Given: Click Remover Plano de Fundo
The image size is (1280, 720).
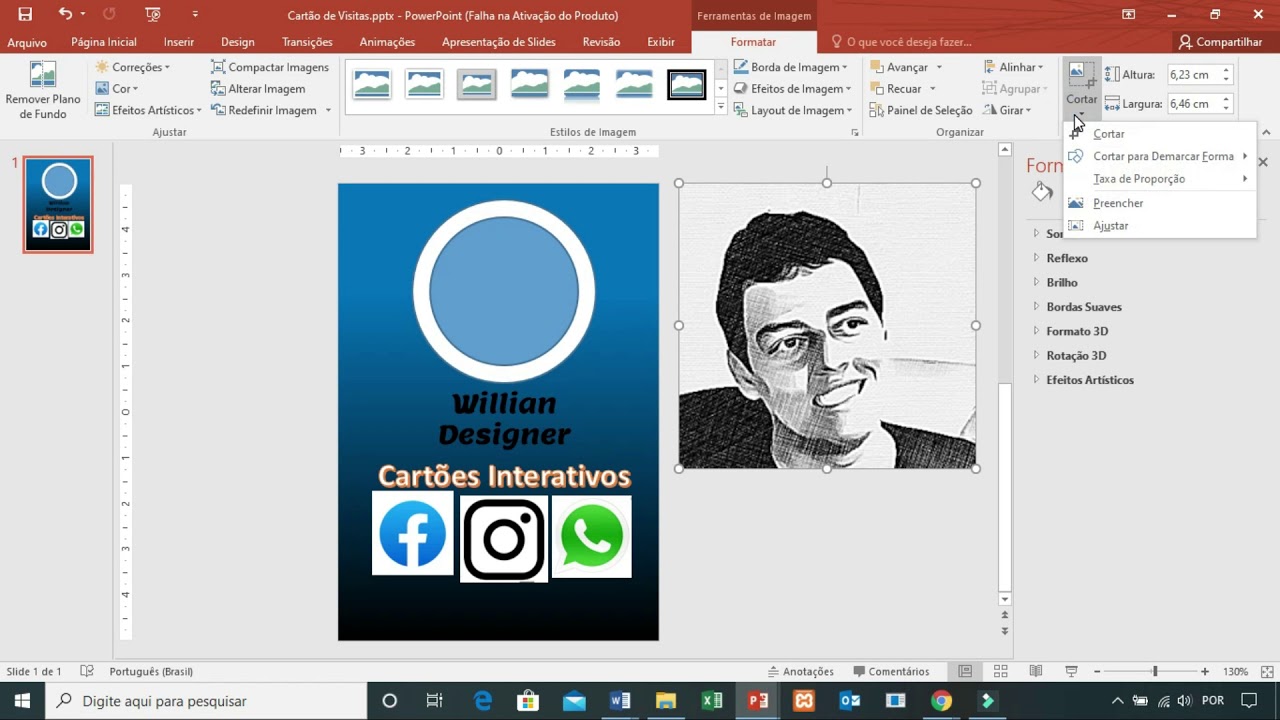Looking at the screenshot, I should coord(43,90).
